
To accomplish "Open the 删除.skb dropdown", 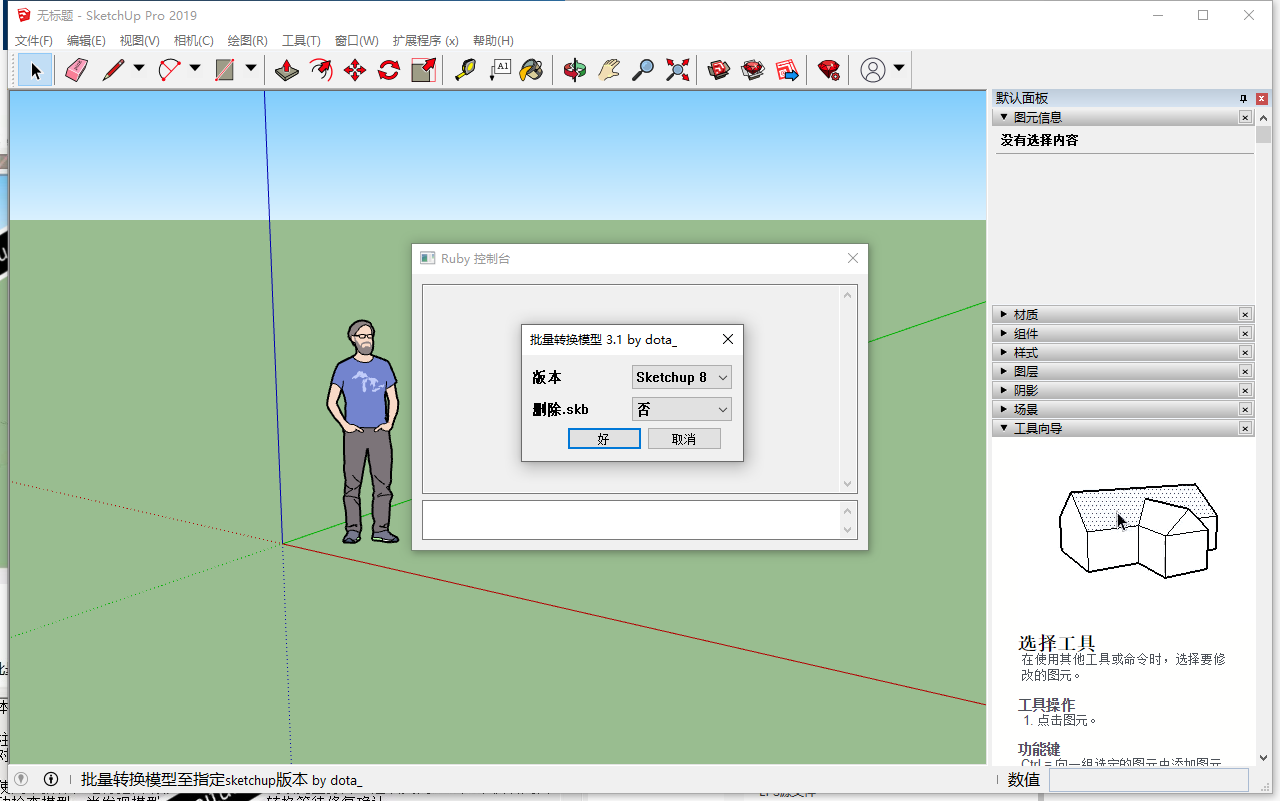I will point(682,409).
